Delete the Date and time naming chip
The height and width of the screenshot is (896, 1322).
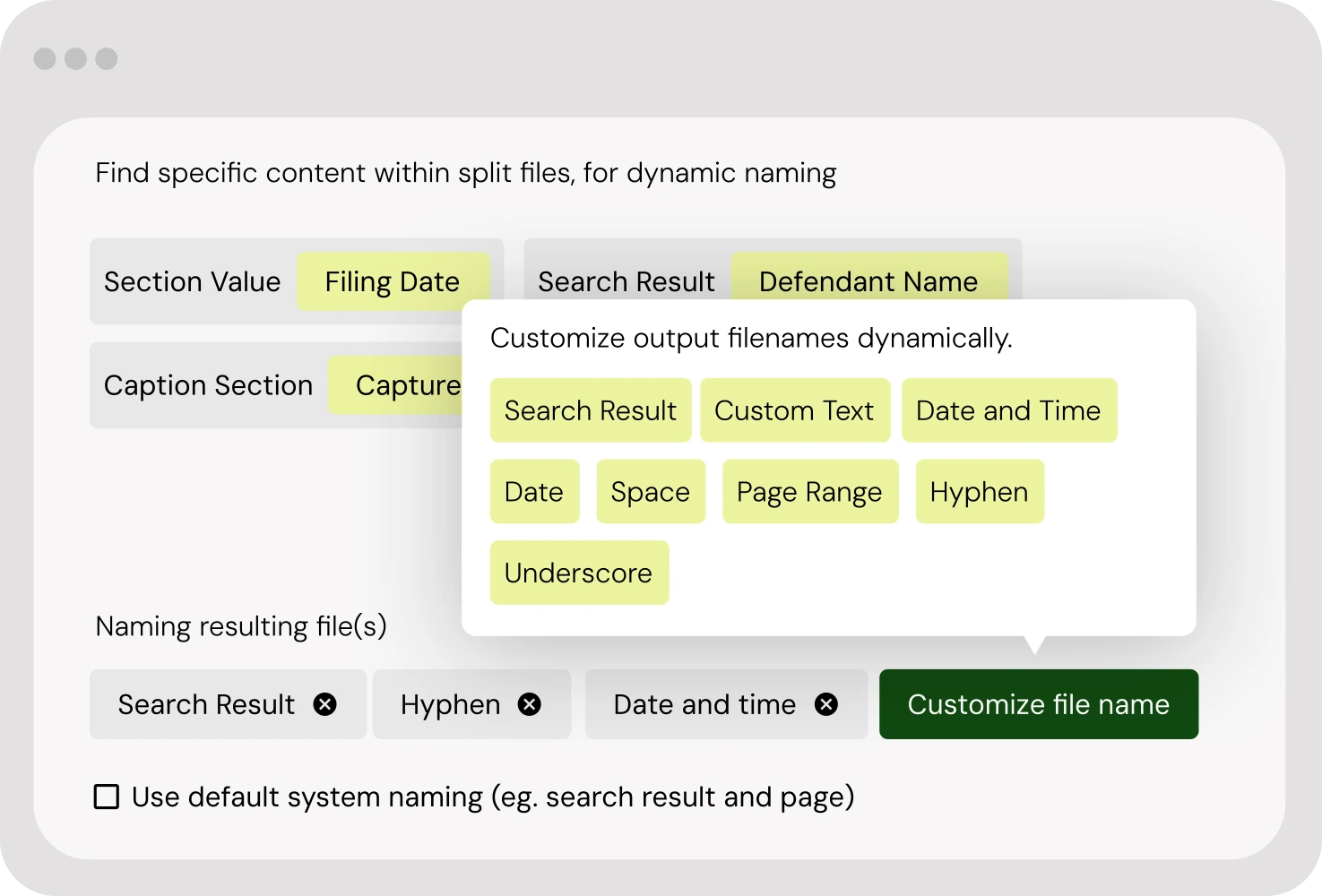[x=825, y=705]
